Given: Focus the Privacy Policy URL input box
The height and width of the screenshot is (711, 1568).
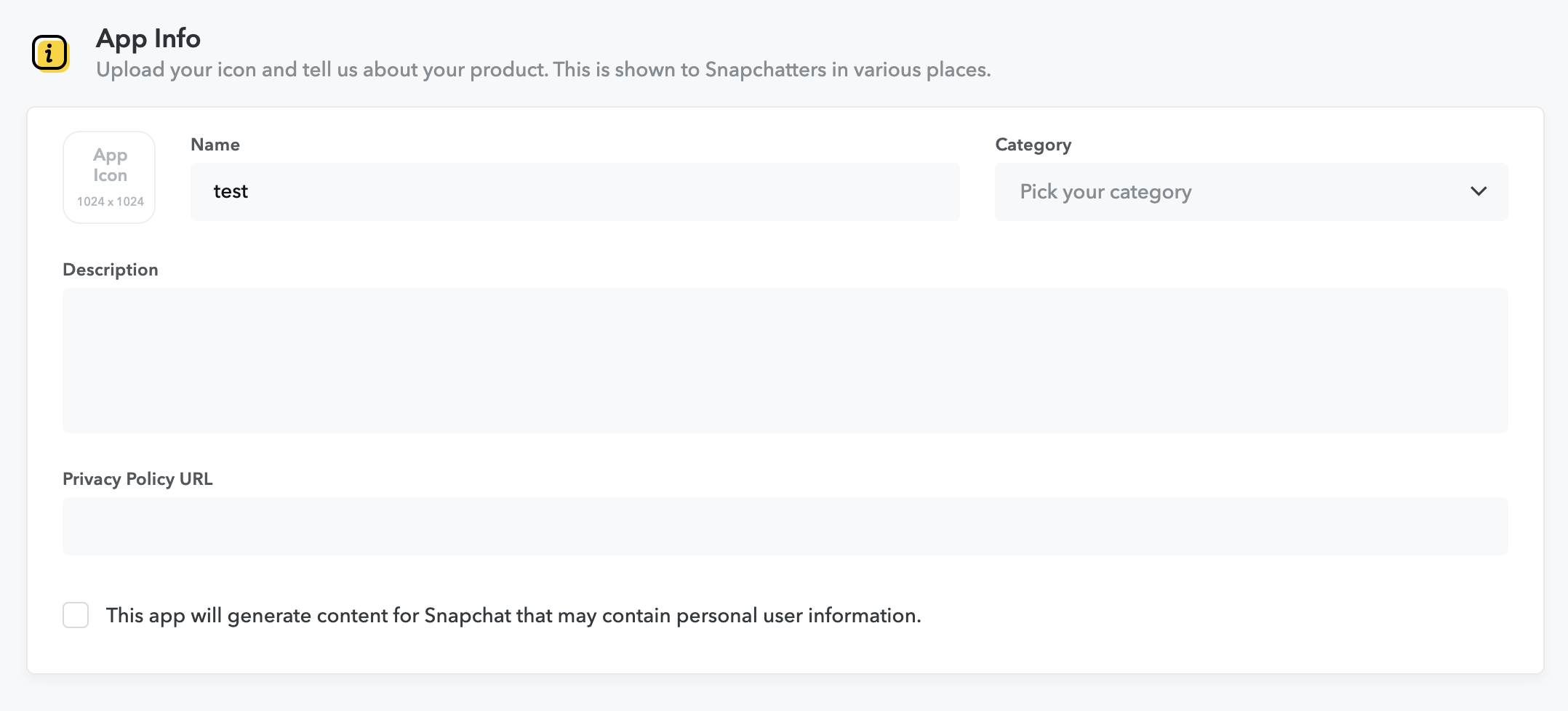Looking at the screenshot, I should [x=785, y=526].
